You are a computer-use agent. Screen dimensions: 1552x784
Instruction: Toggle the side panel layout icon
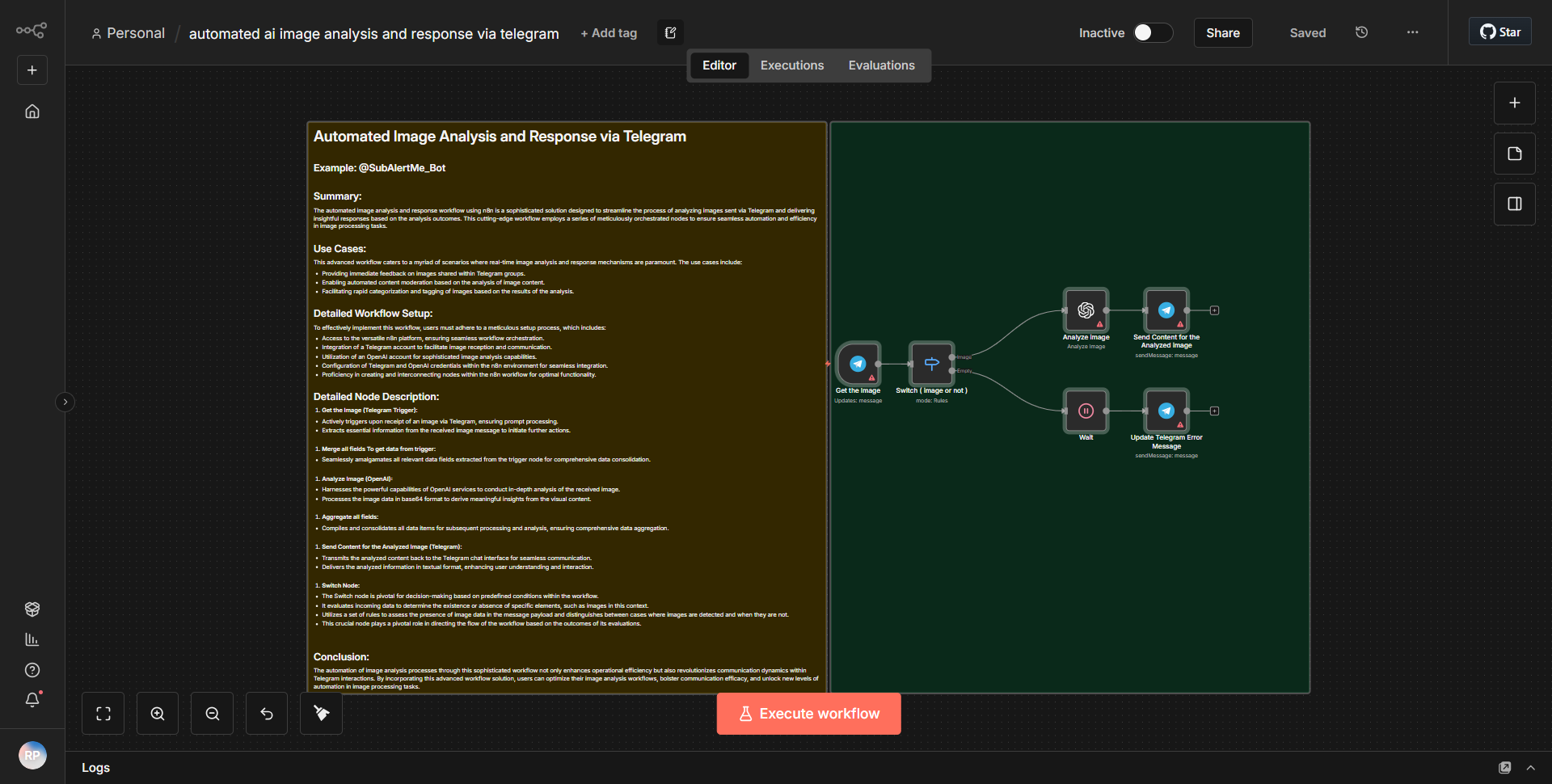point(1514,204)
